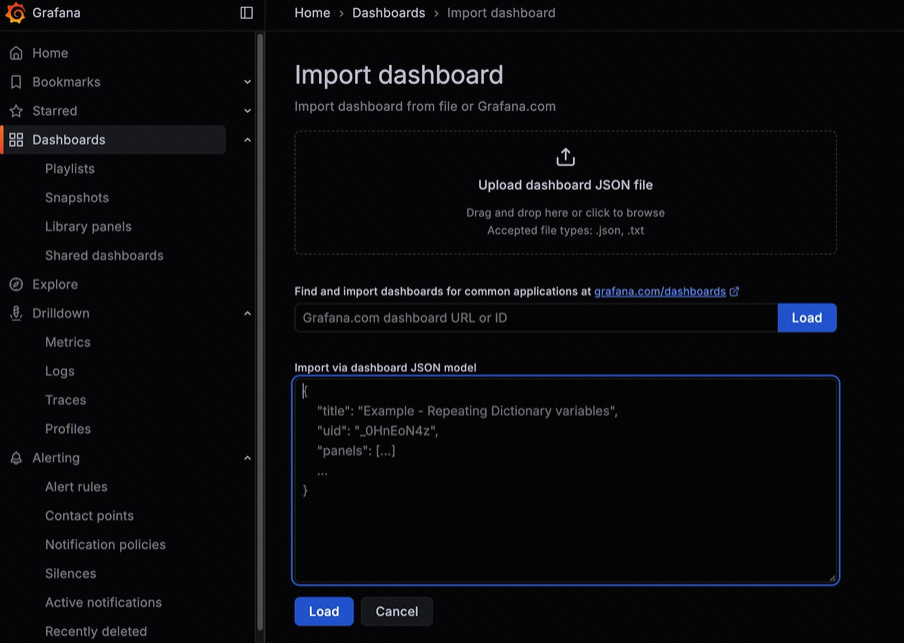Image resolution: width=904 pixels, height=643 pixels.
Task: Open Drilldown Profiles
Action: coord(67,428)
